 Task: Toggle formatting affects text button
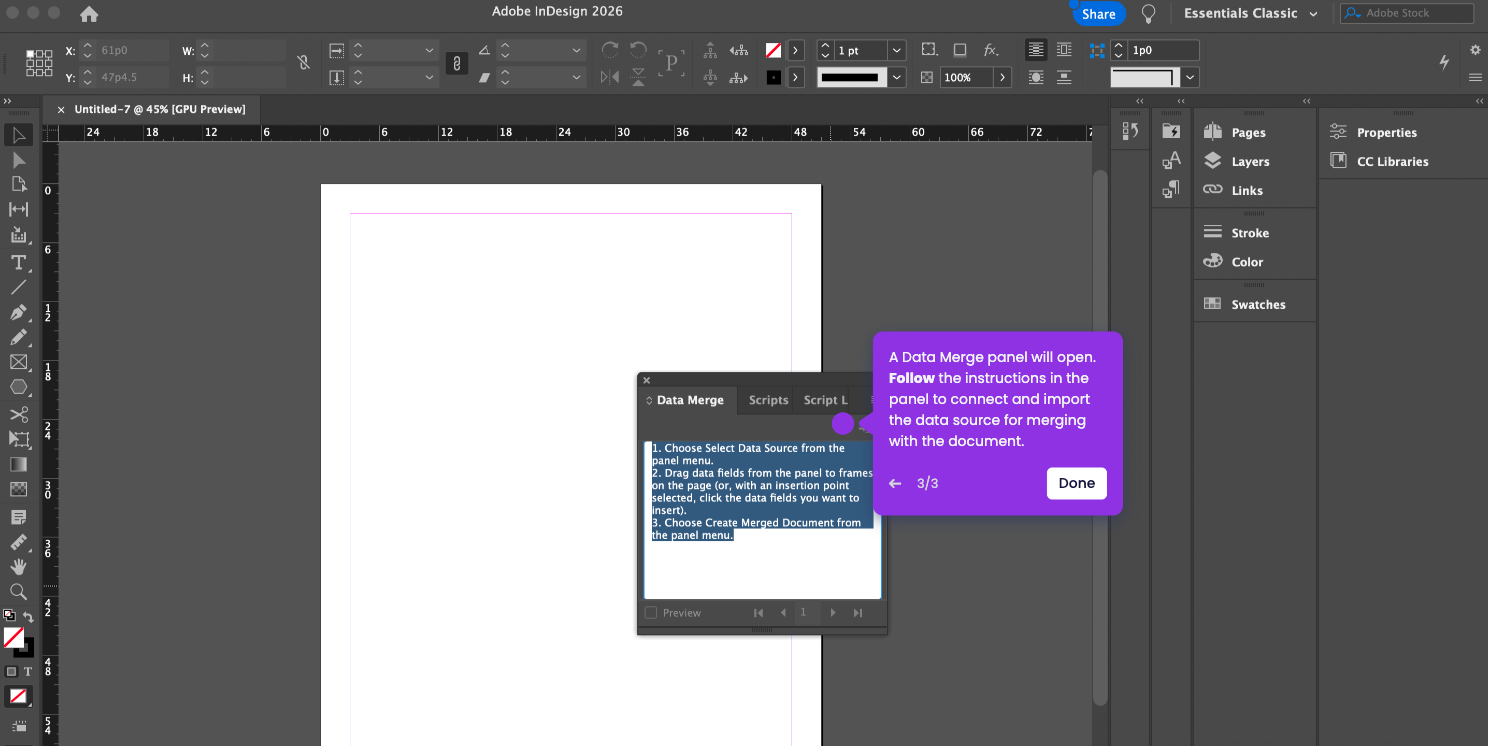[28, 672]
